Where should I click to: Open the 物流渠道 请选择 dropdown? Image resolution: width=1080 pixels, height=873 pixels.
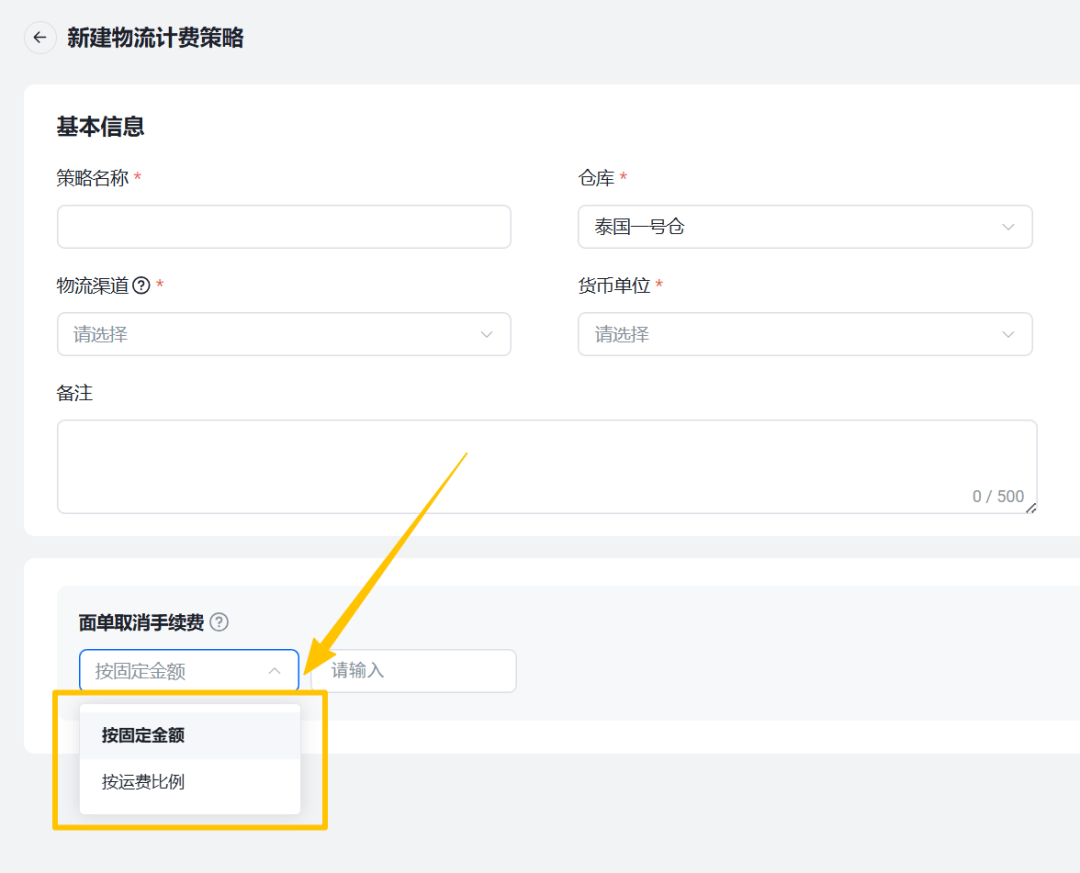click(x=270, y=334)
